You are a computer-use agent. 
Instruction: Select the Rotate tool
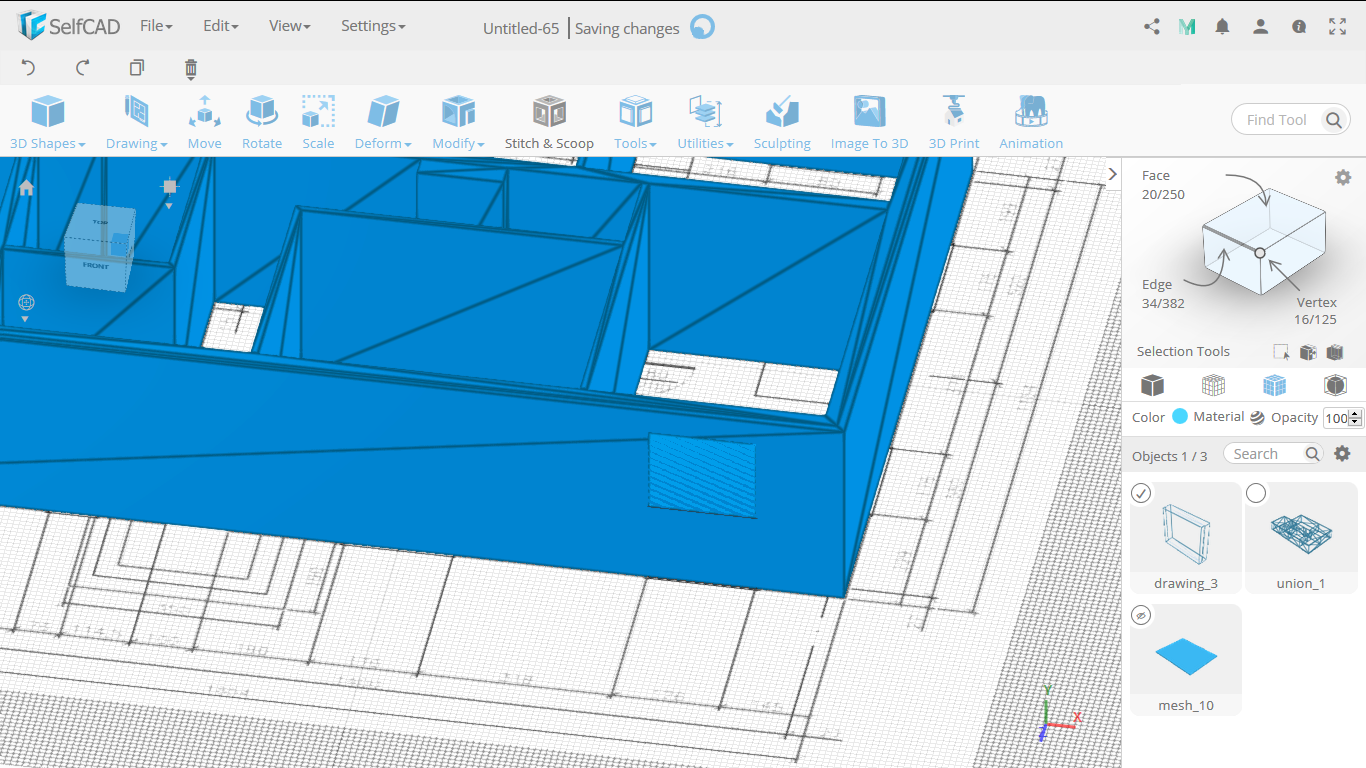point(262,122)
